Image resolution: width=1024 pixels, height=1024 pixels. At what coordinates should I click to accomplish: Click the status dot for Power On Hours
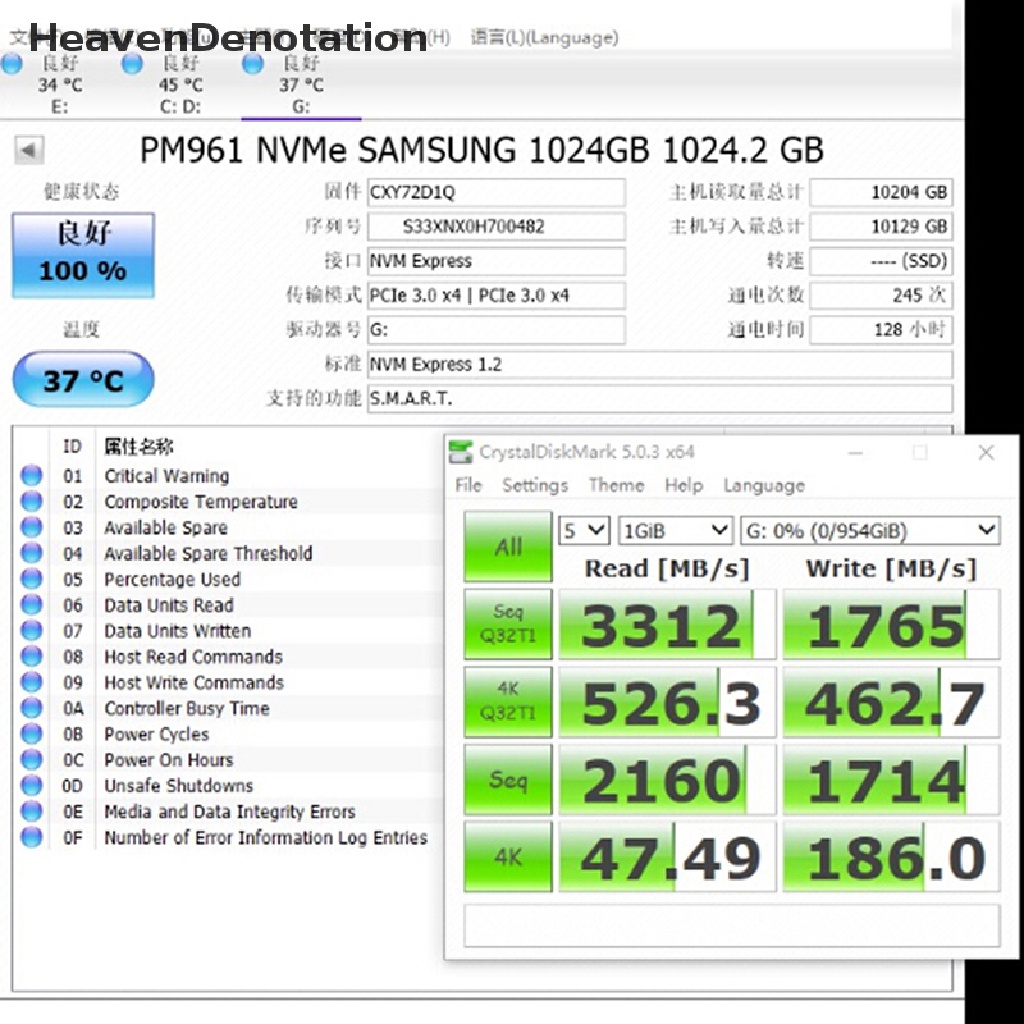[x=31, y=759]
